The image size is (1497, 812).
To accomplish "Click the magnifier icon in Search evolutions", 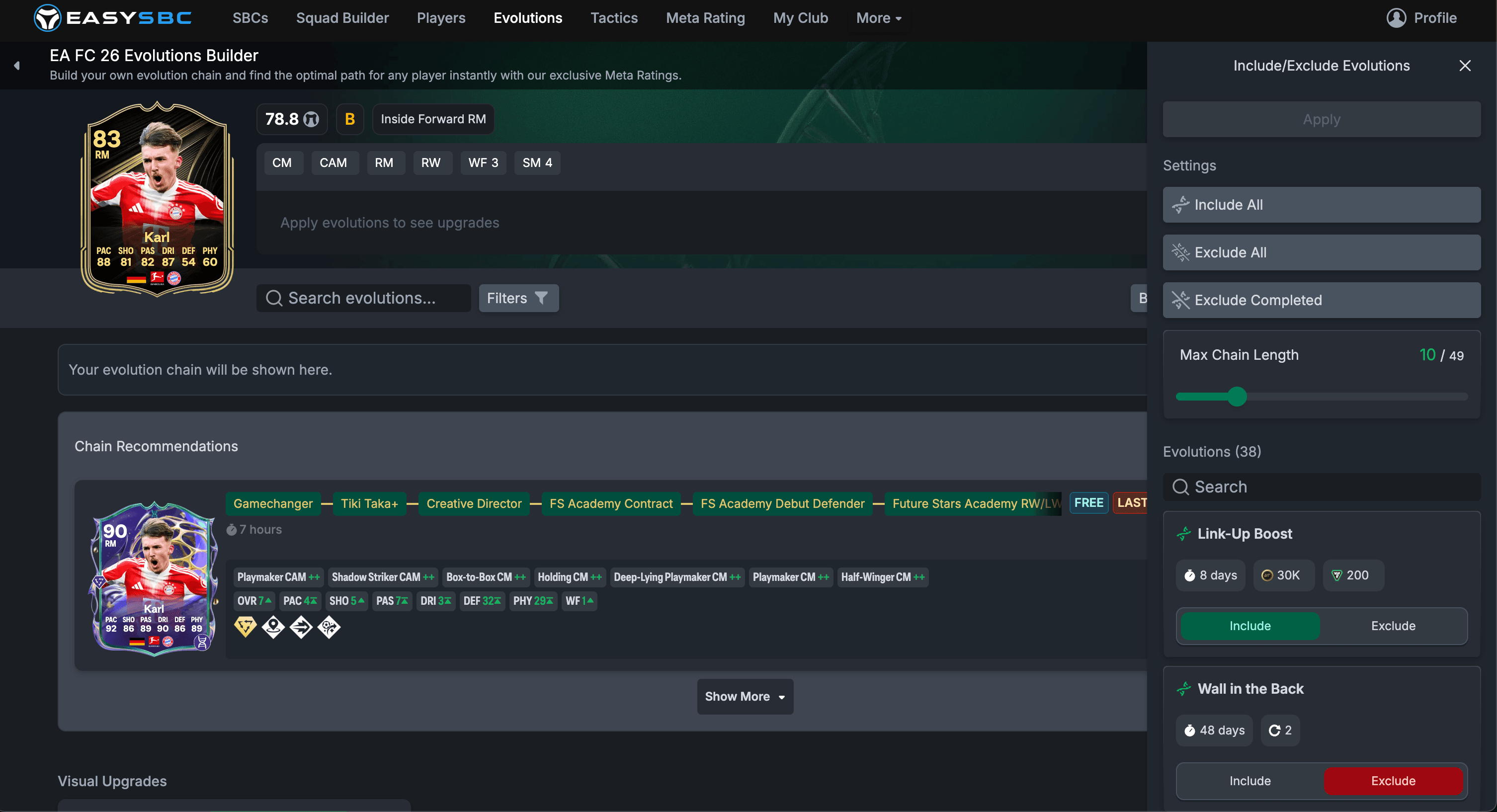I will pos(274,298).
